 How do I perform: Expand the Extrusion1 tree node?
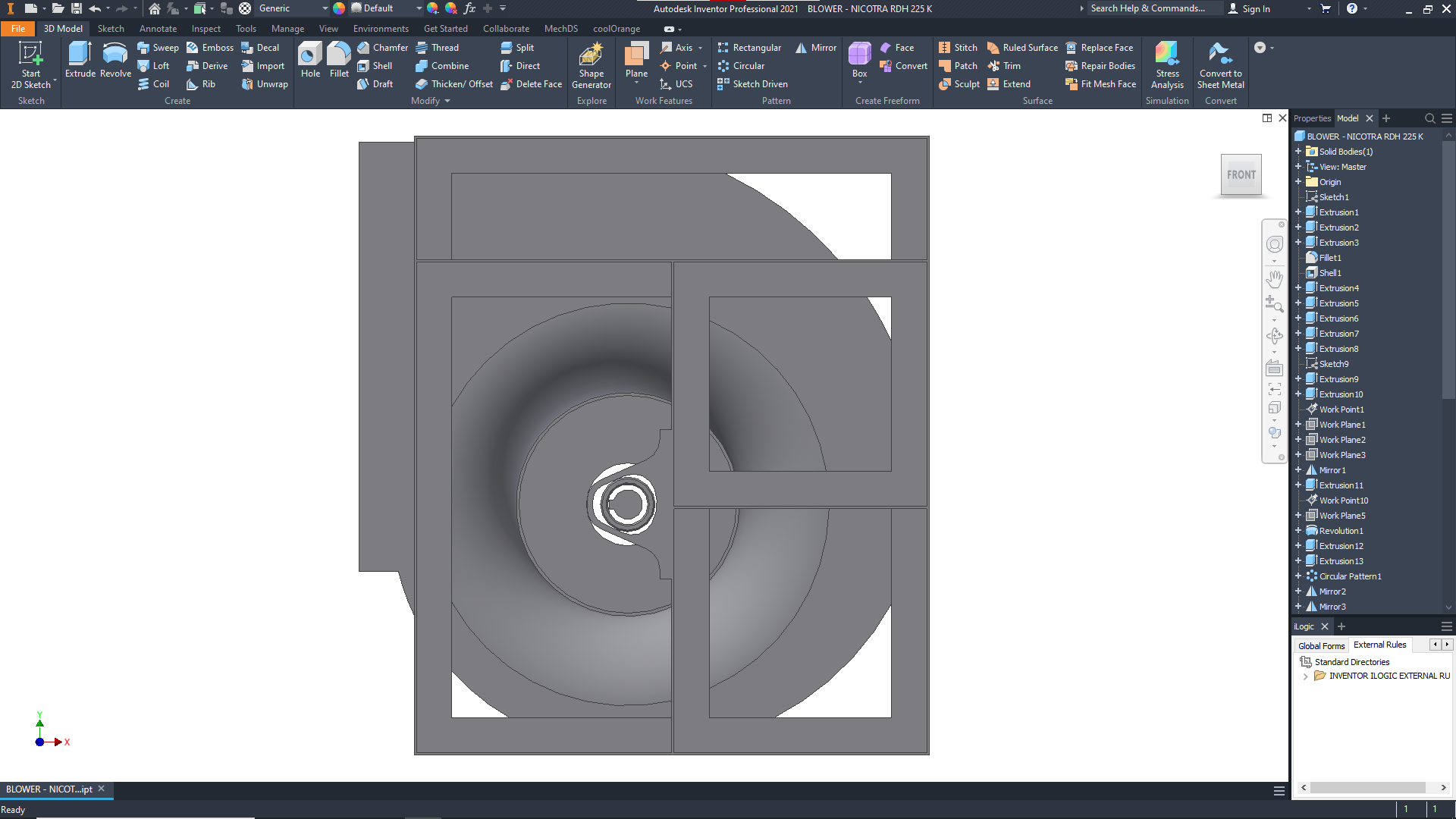click(1298, 212)
